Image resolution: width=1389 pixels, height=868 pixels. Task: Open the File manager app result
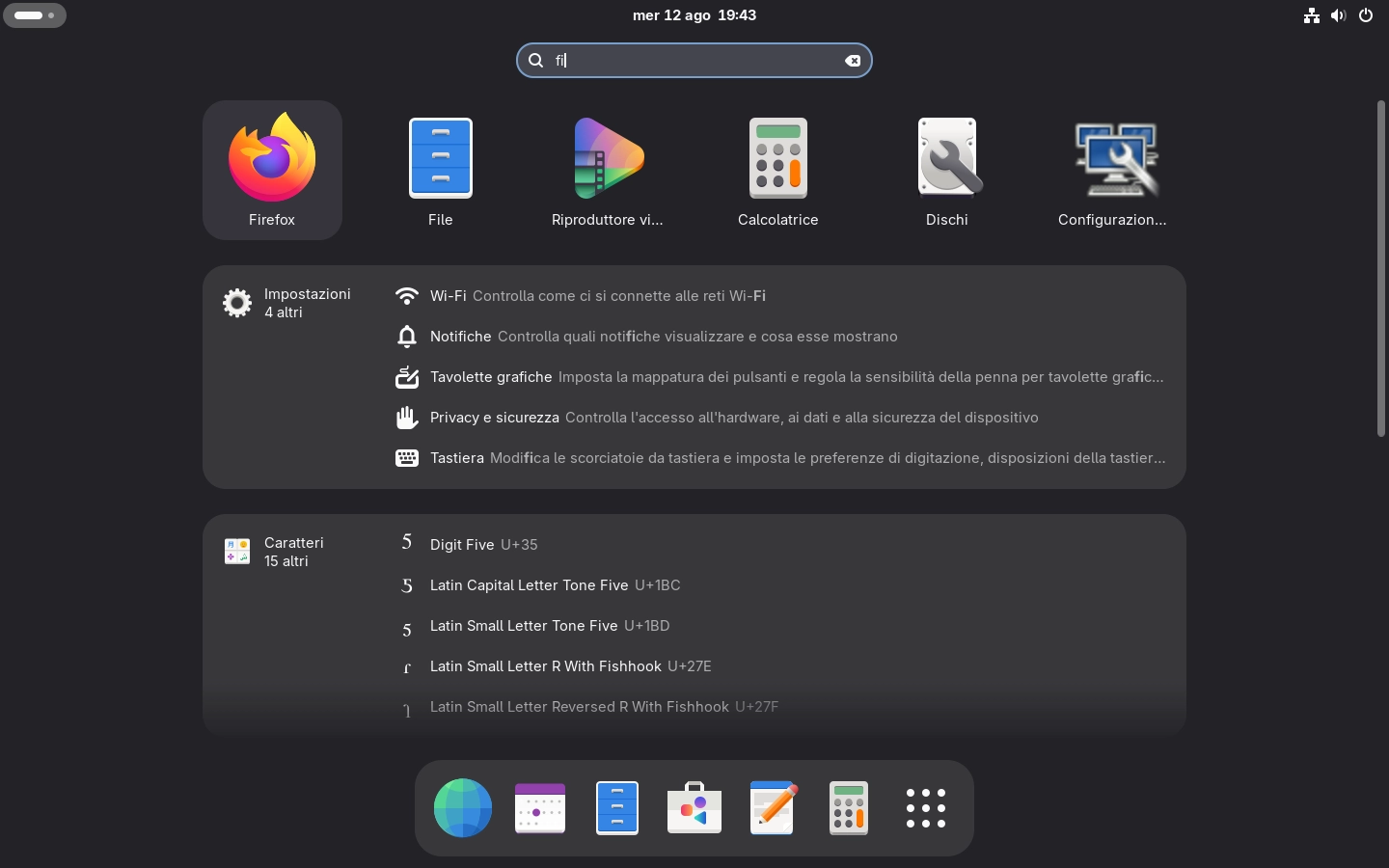point(441,170)
